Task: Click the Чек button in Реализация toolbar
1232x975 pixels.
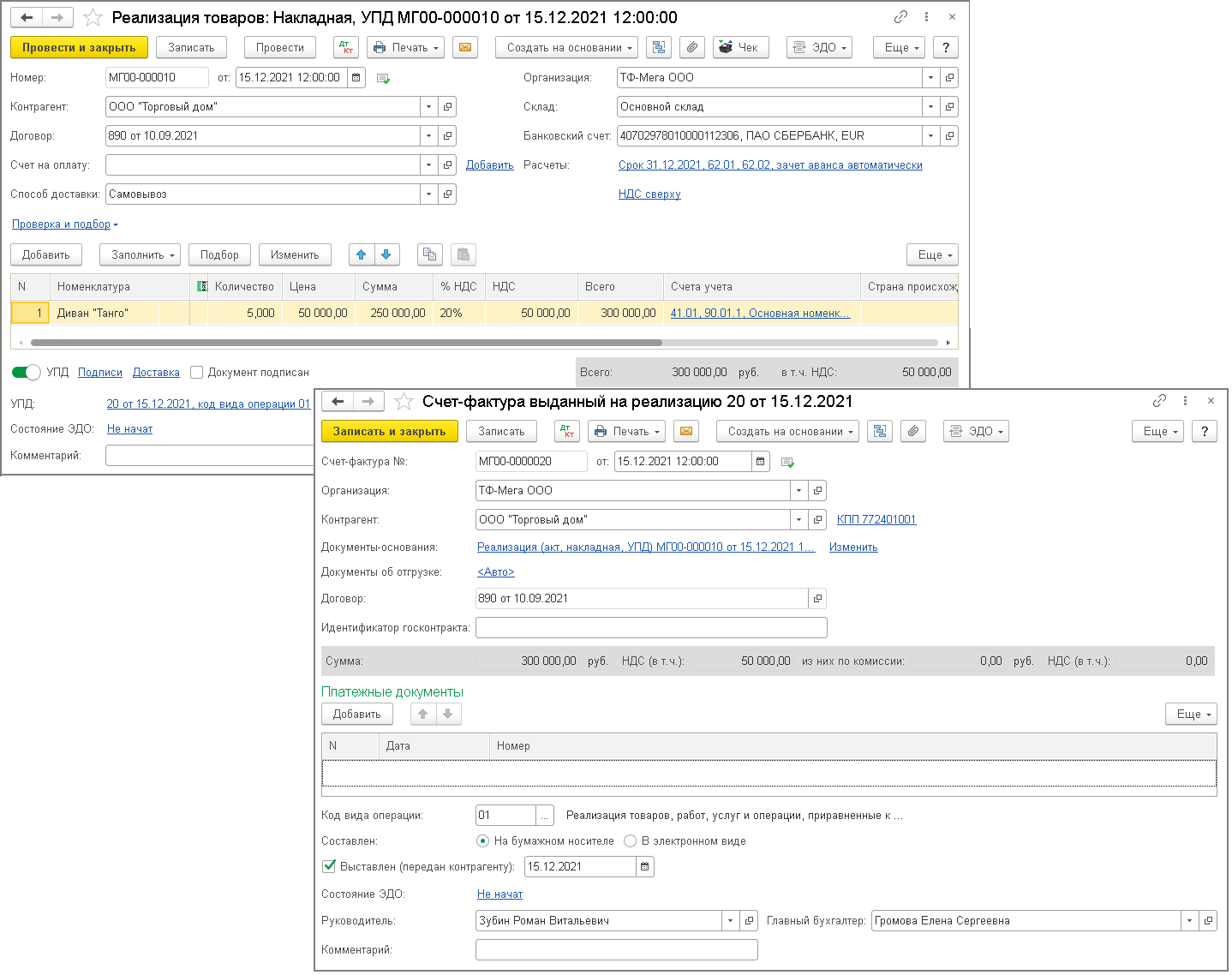Action: [741, 47]
